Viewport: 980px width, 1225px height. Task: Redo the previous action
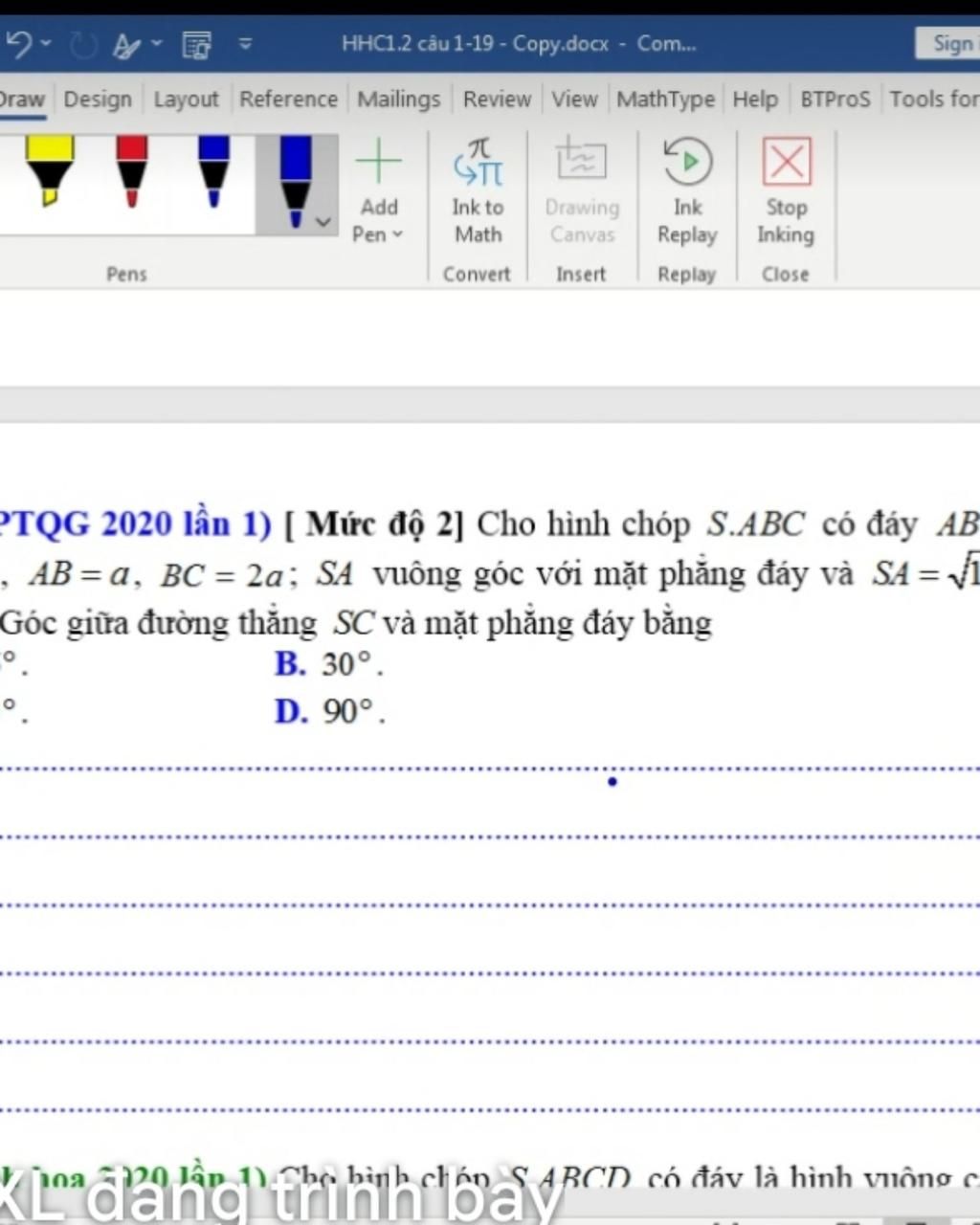(83, 44)
